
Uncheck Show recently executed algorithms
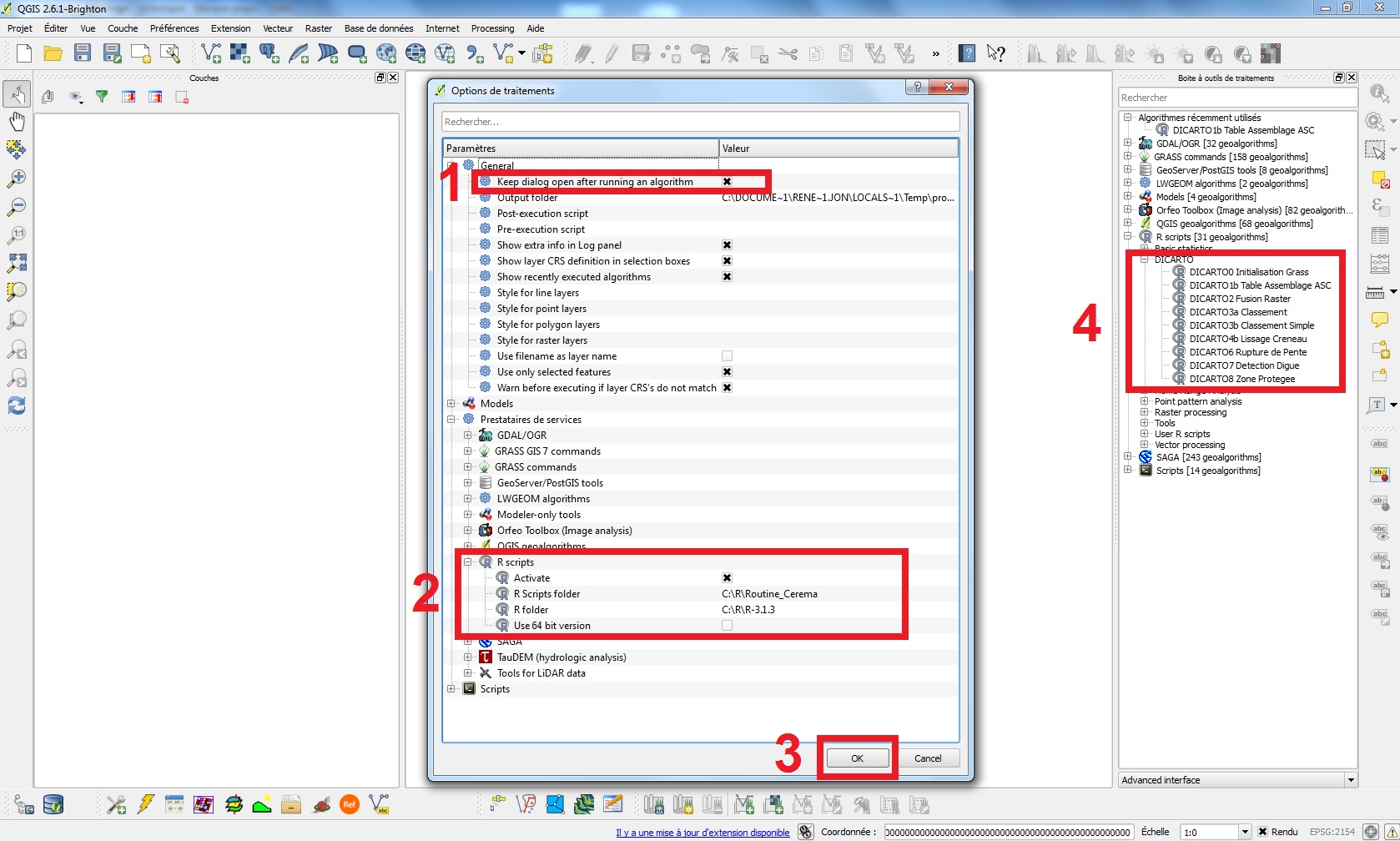click(x=727, y=277)
